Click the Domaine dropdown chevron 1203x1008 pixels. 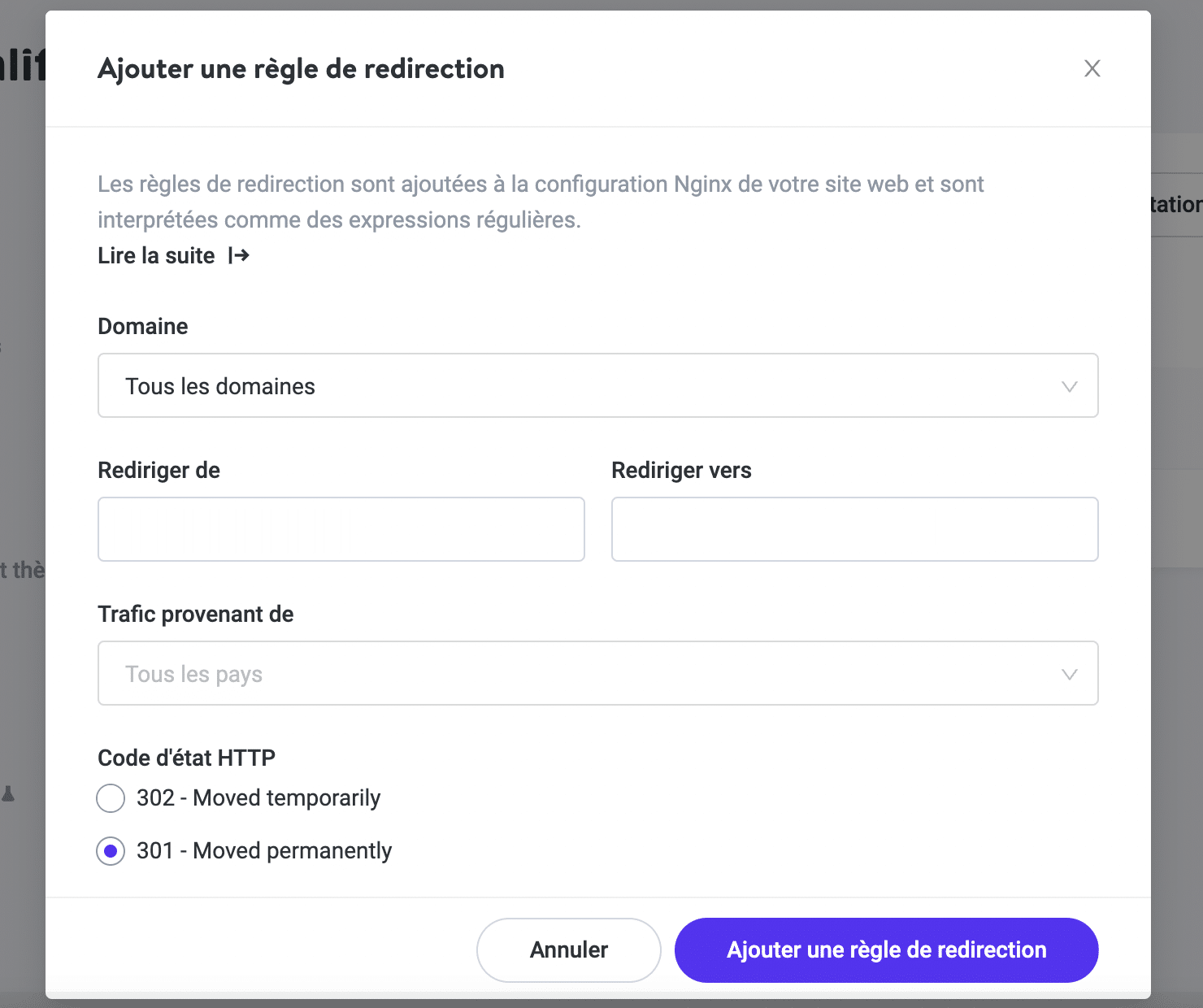coord(1070,386)
